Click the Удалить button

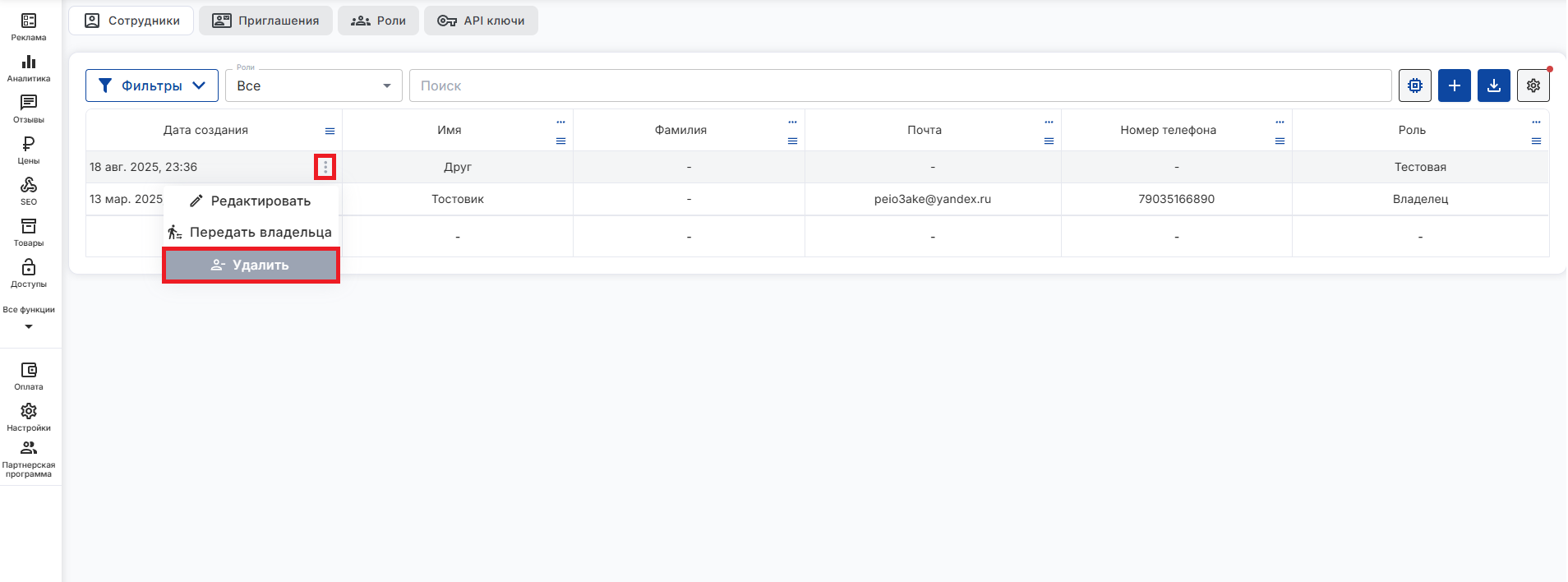(x=251, y=265)
